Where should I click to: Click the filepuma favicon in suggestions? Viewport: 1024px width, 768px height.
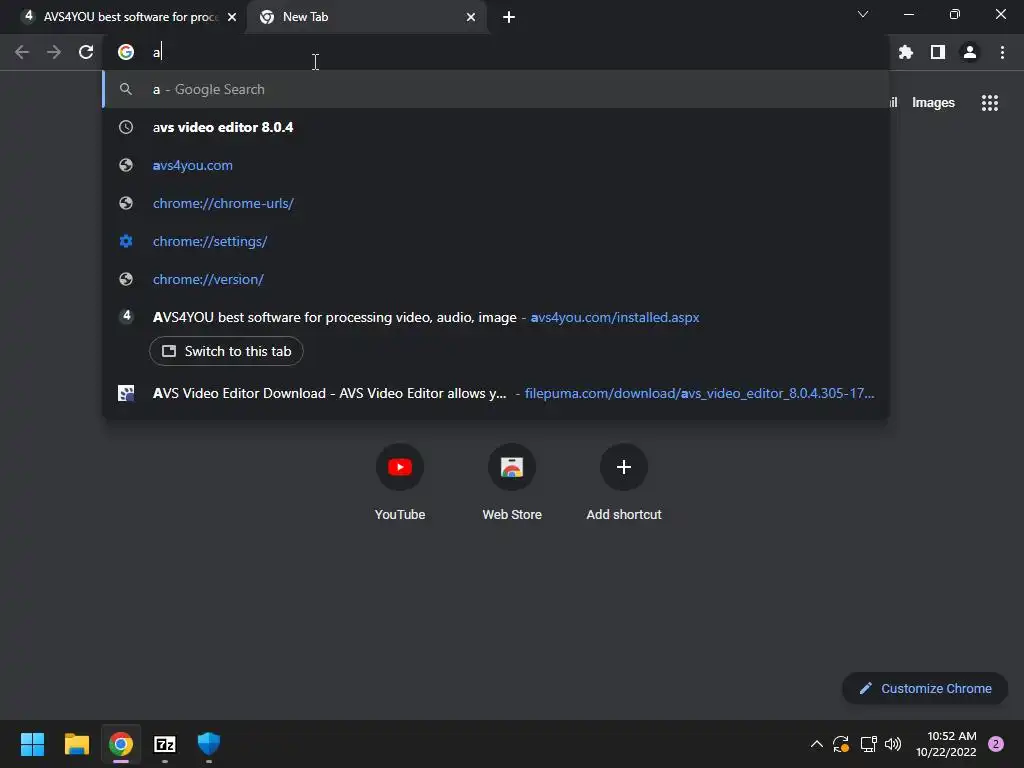coord(126,393)
